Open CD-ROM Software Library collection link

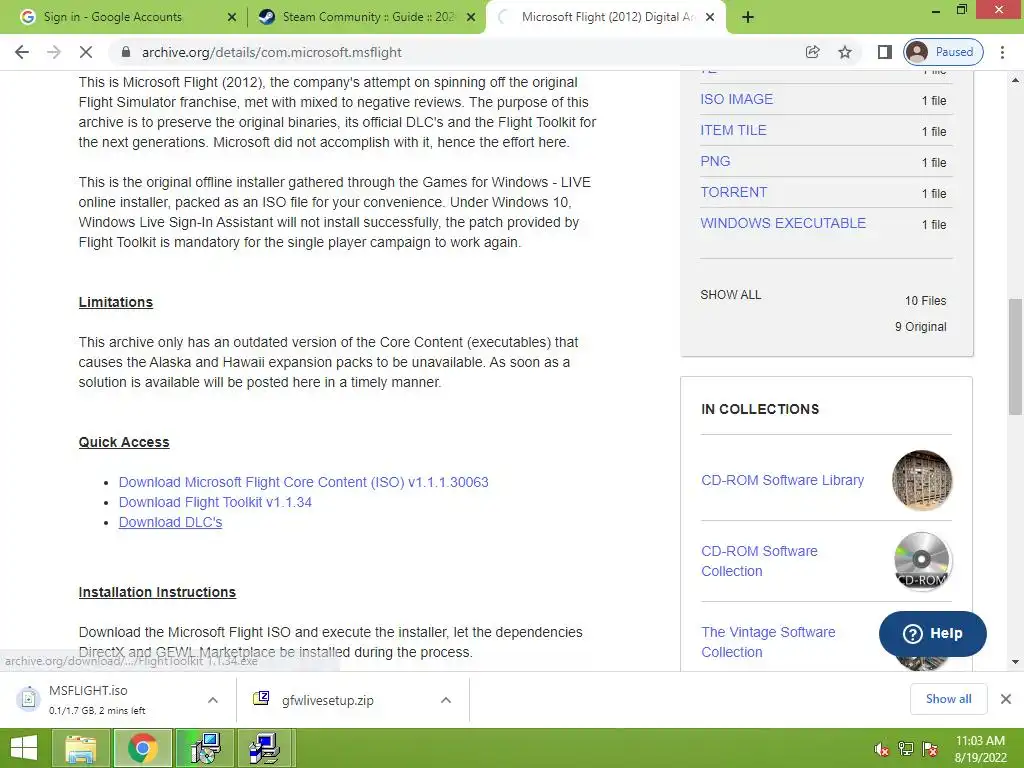point(782,480)
